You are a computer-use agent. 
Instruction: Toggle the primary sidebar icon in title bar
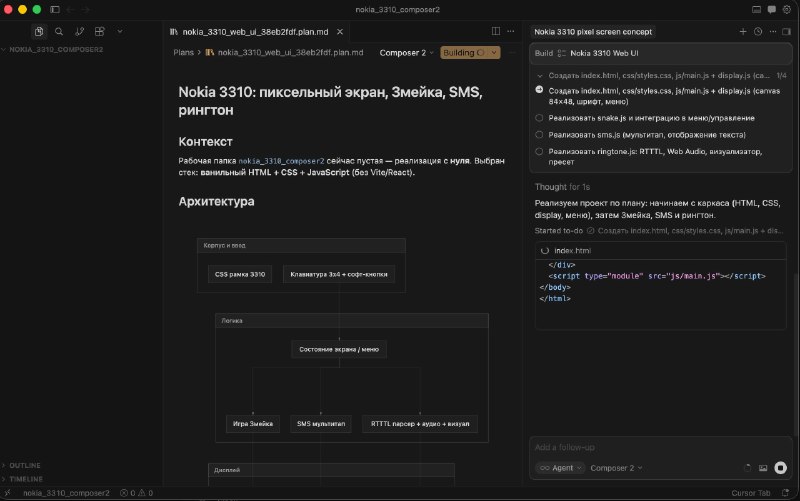[x=55, y=10]
